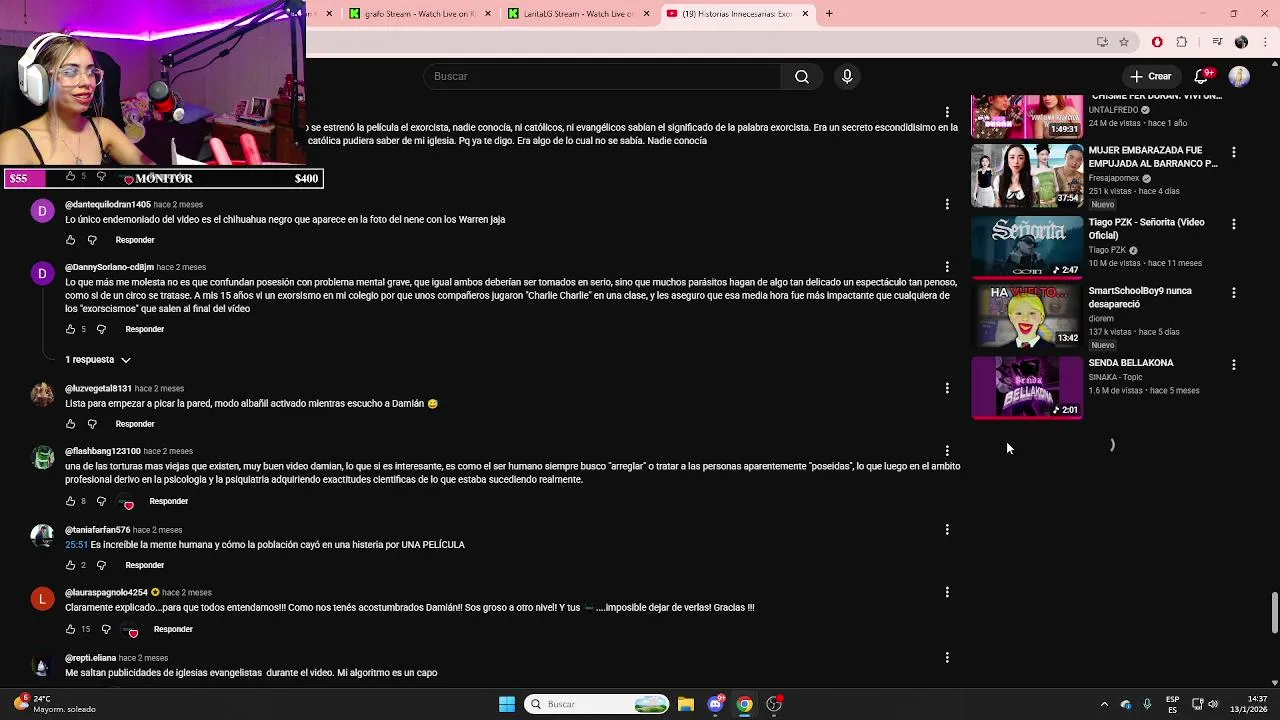Click the taskbar weather widget

tap(55, 704)
